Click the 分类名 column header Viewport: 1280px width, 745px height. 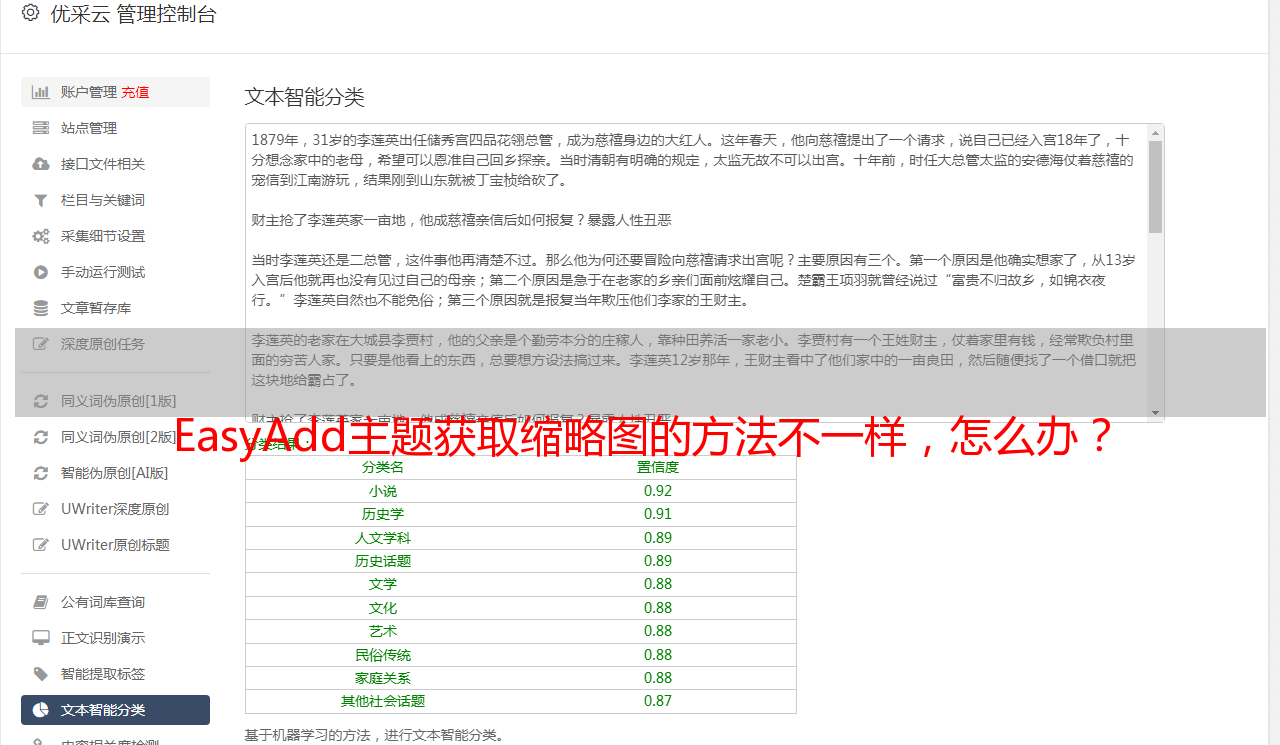point(383,467)
